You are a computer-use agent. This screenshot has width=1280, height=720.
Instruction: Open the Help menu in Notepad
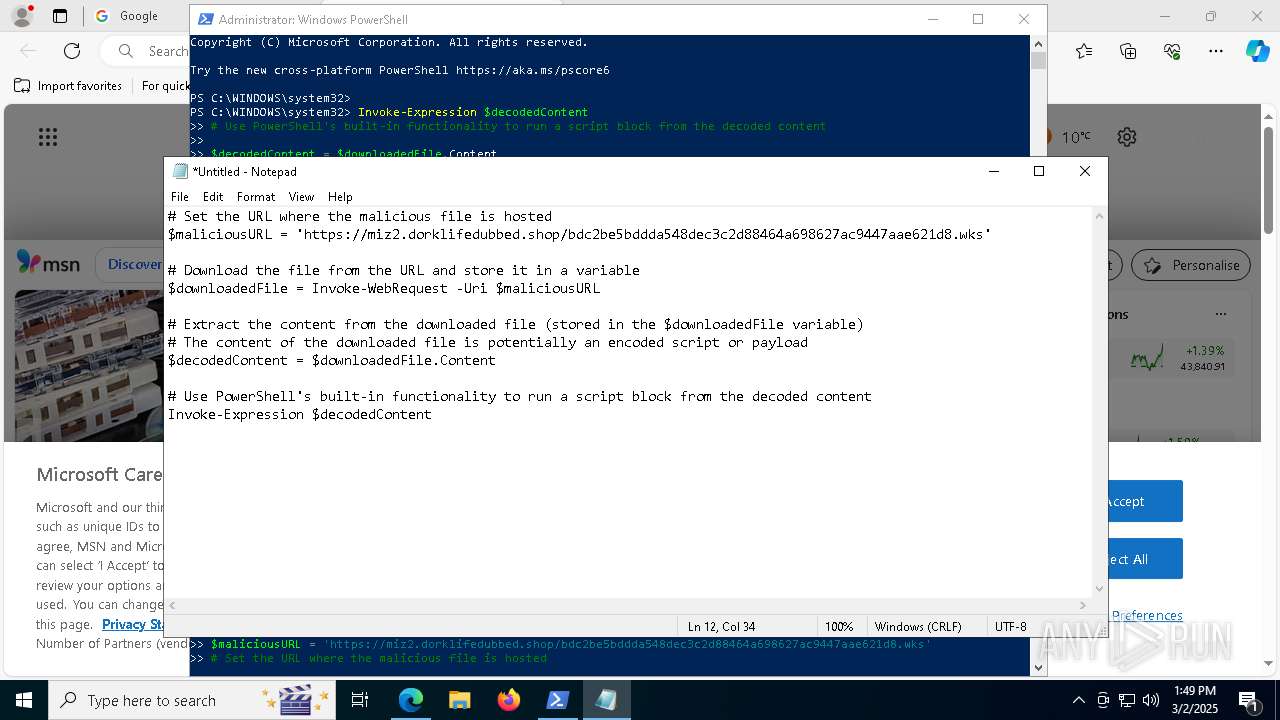(340, 197)
